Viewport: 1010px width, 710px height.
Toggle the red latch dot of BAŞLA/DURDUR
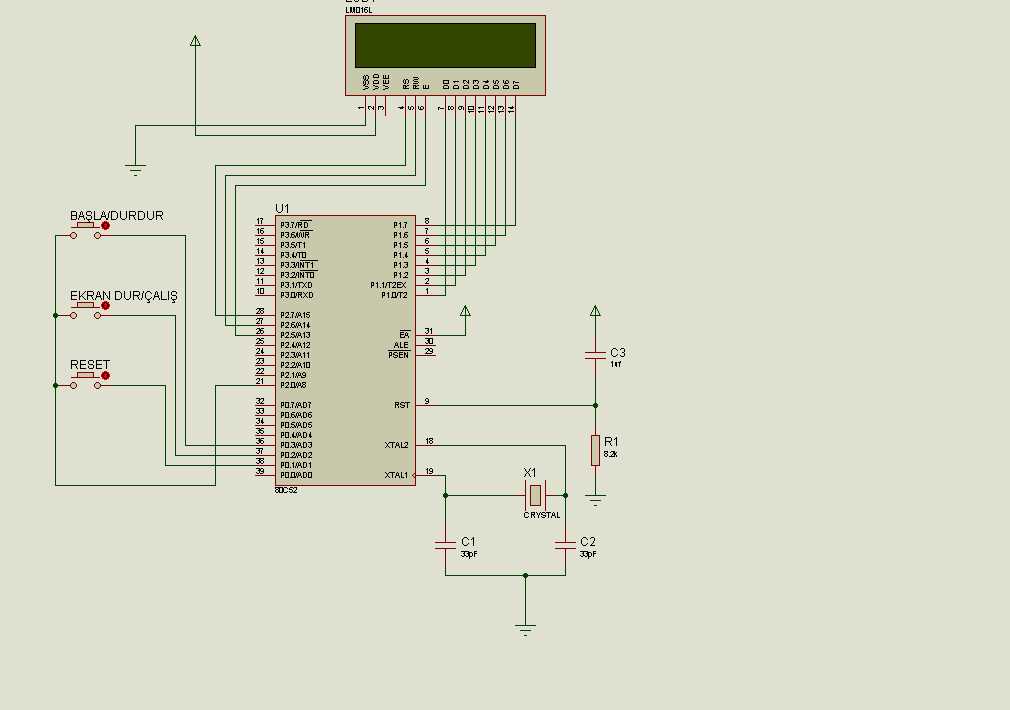106,225
